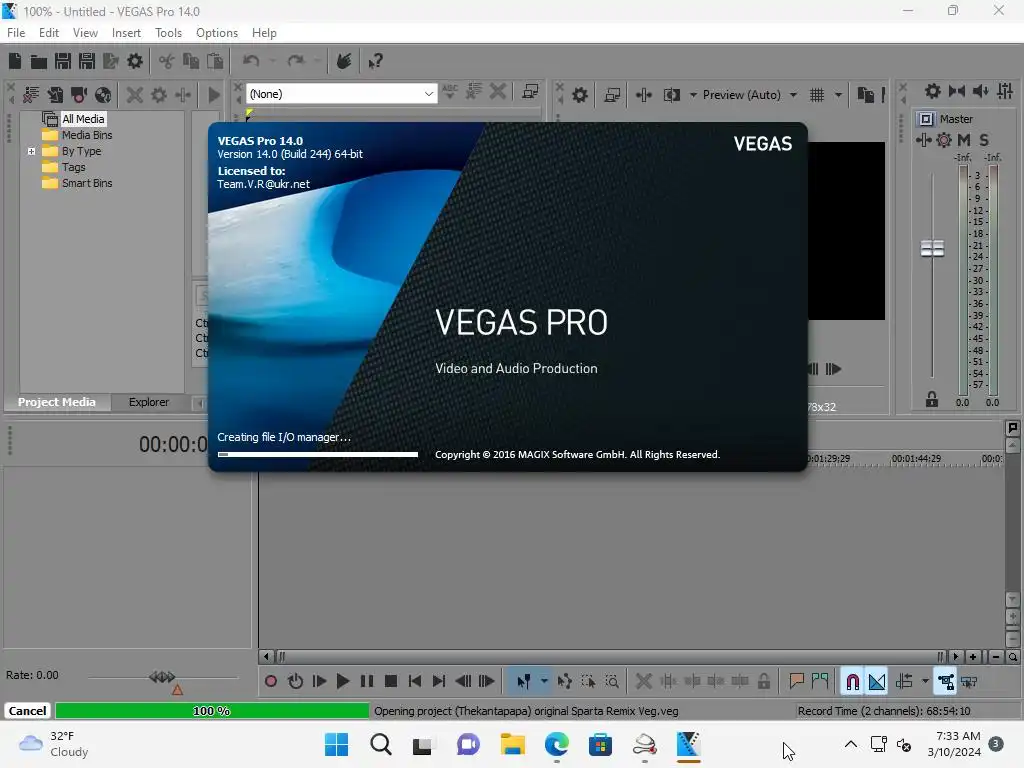Viewport: 1024px width, 768px height.
Task: Open the File menu
Action: (16, 33)
